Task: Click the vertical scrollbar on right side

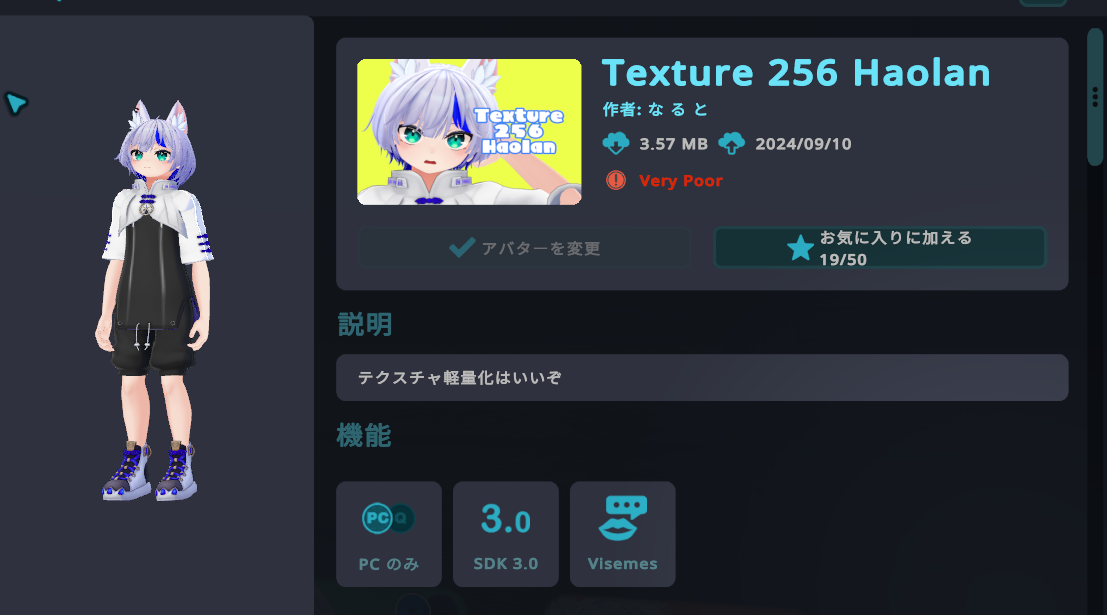Action: click(x=1095, y=97)
